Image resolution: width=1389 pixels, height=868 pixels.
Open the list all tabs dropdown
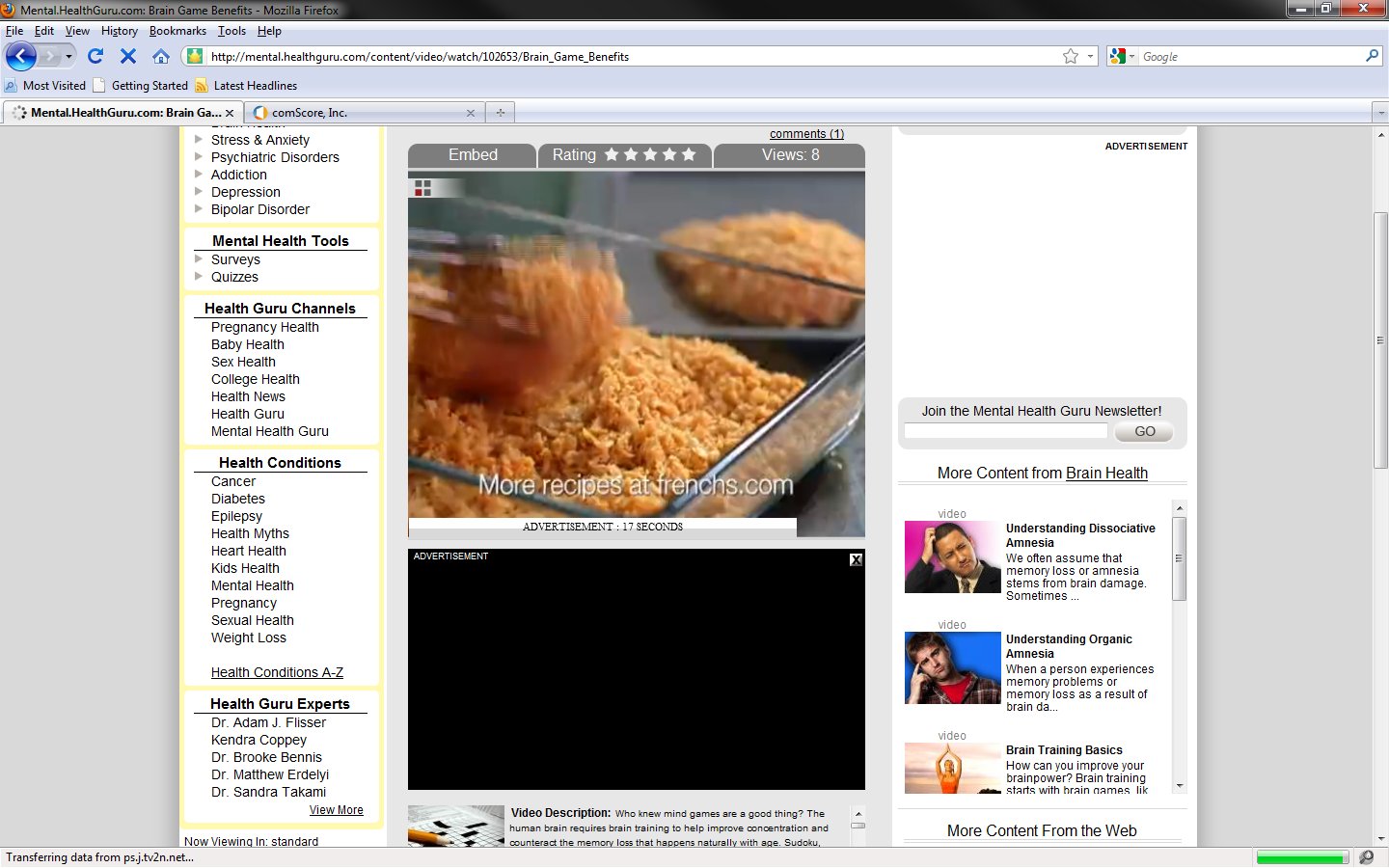[1380, 113]
